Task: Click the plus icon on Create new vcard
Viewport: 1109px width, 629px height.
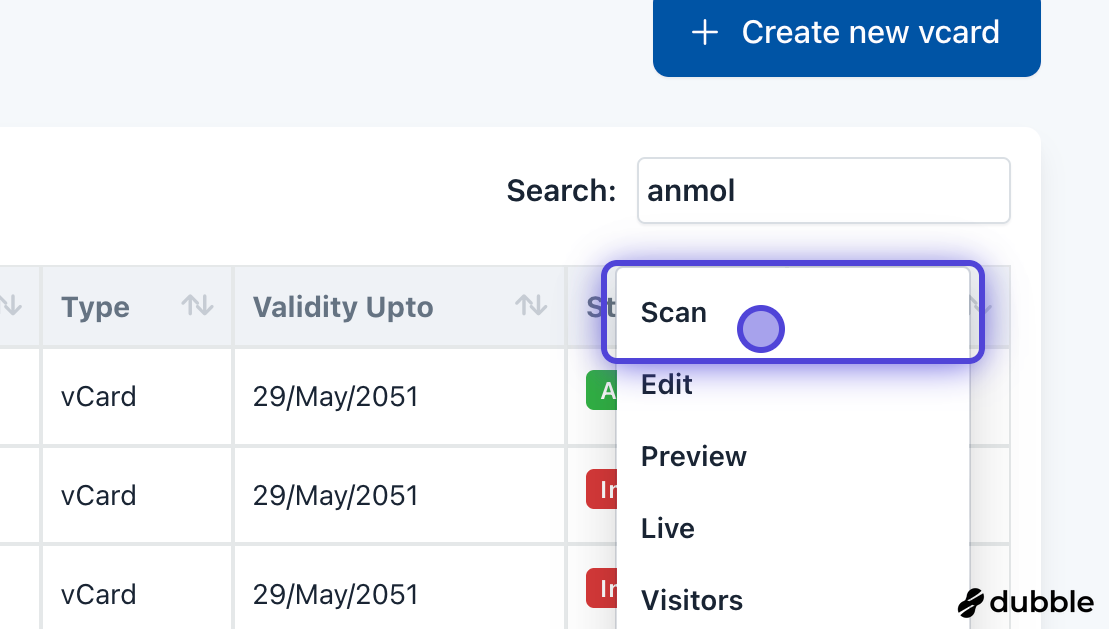Action: 705,33
